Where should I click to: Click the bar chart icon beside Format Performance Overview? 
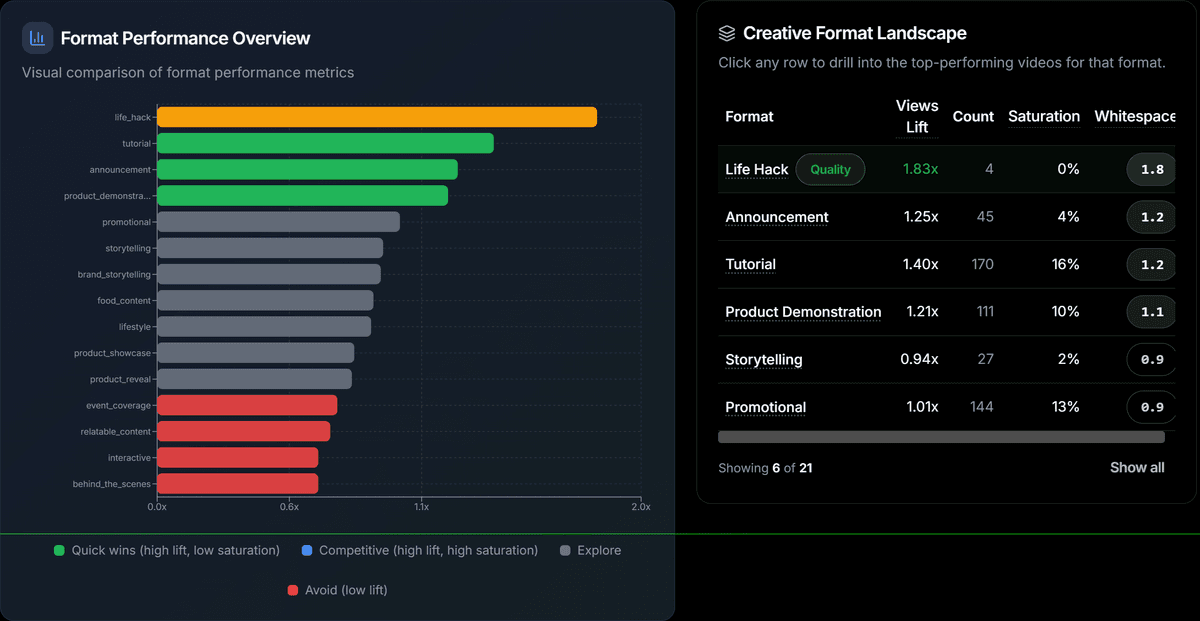coord(37,37)
